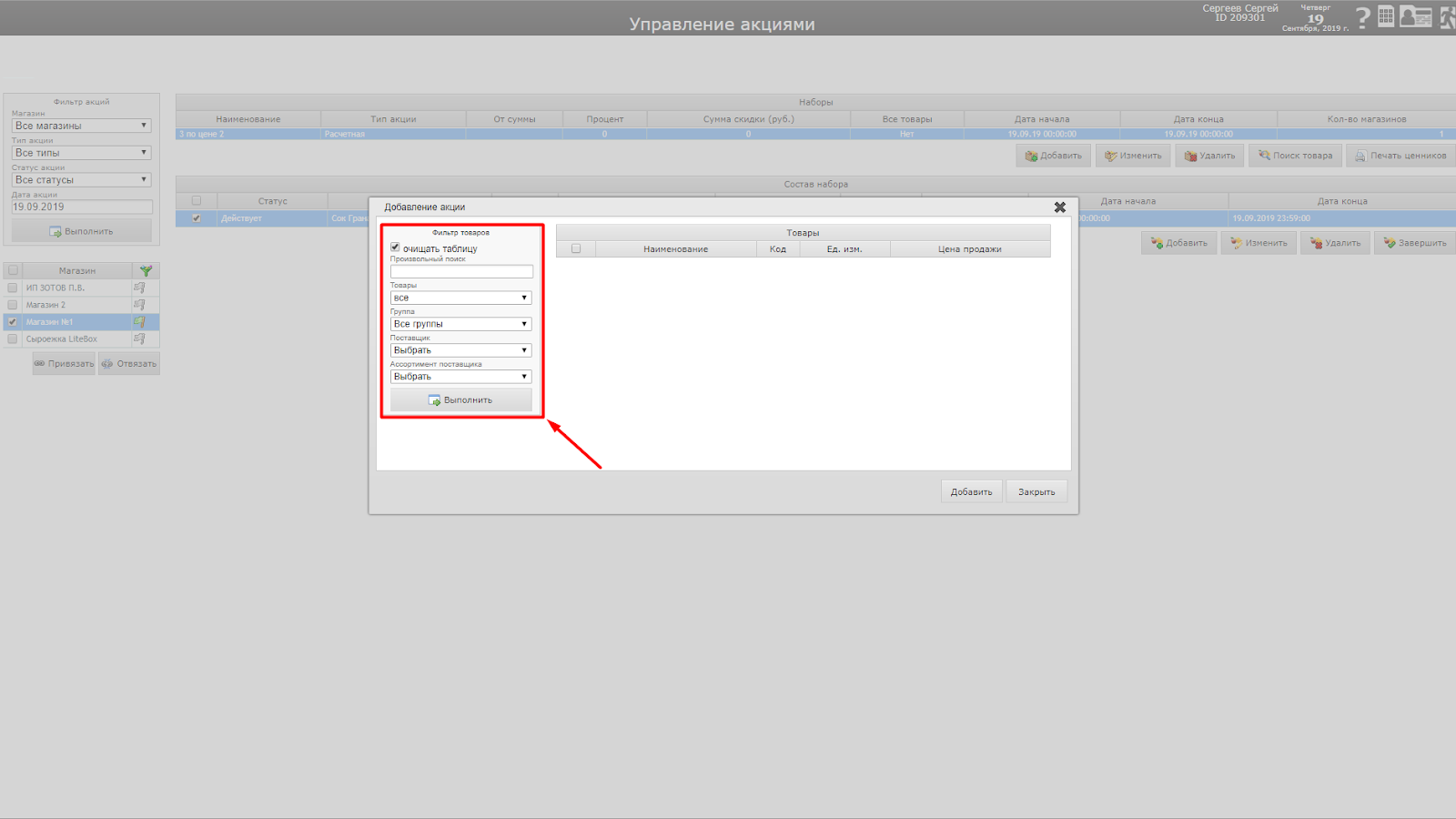Click the Ед. изм. column header

[844, 249]
